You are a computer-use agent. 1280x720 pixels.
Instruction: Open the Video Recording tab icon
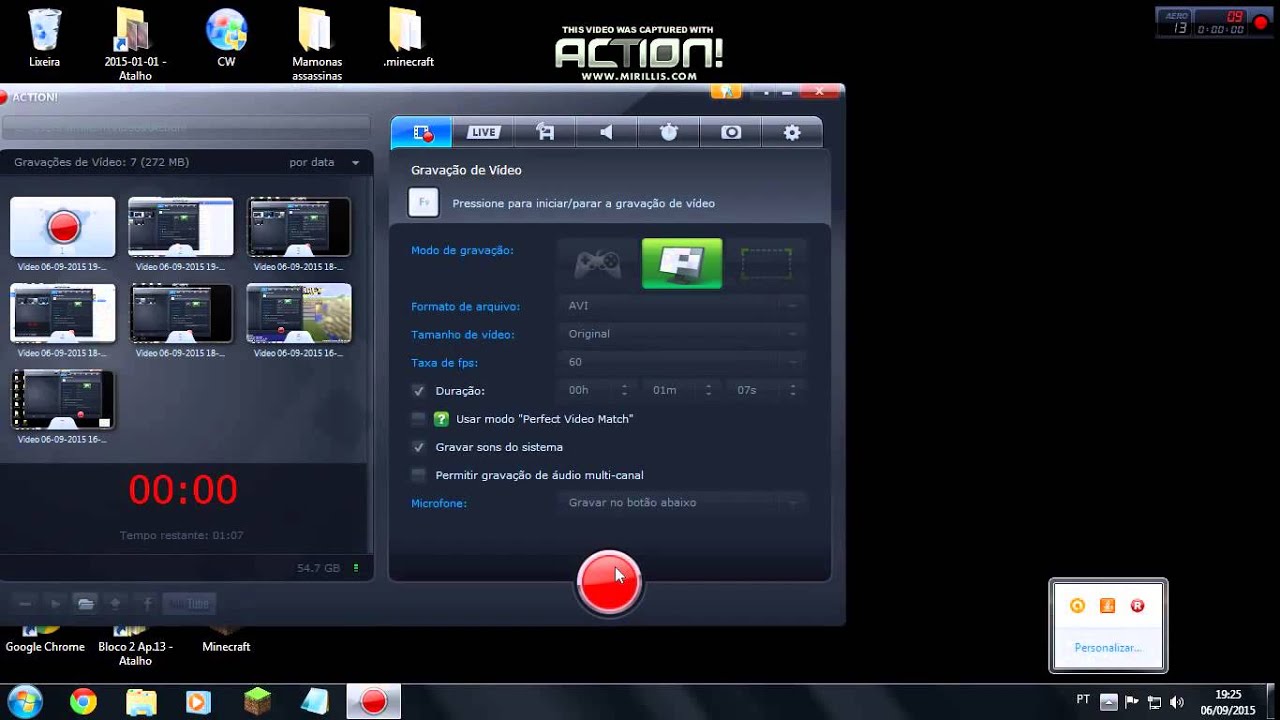pos(421,132)
